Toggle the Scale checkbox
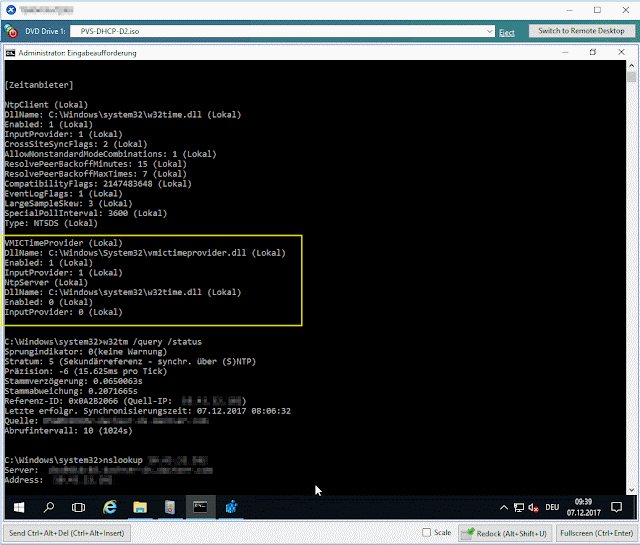640x545 pixels. pyautogui.click(x=427, y=532)
